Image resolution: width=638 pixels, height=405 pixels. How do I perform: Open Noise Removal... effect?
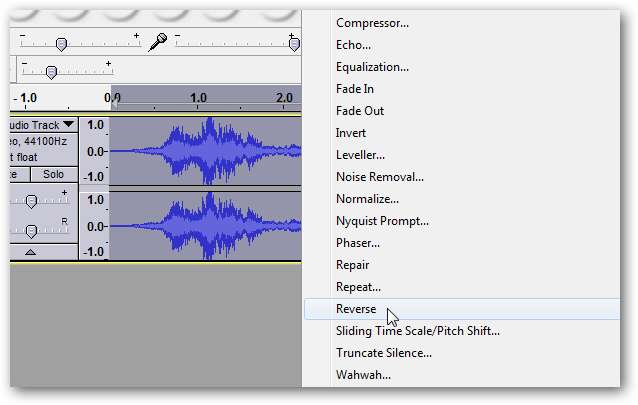coord(380,177)
